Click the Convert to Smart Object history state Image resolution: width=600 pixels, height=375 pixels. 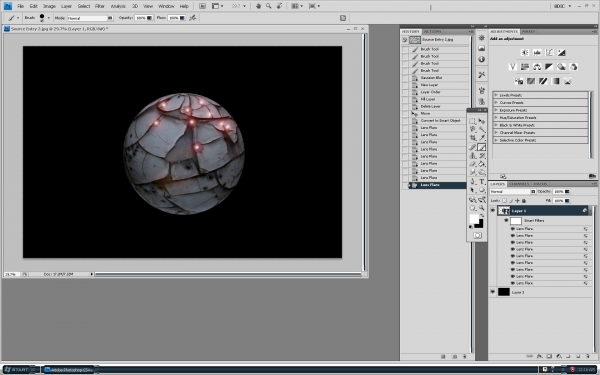click(x=439, y=121)
